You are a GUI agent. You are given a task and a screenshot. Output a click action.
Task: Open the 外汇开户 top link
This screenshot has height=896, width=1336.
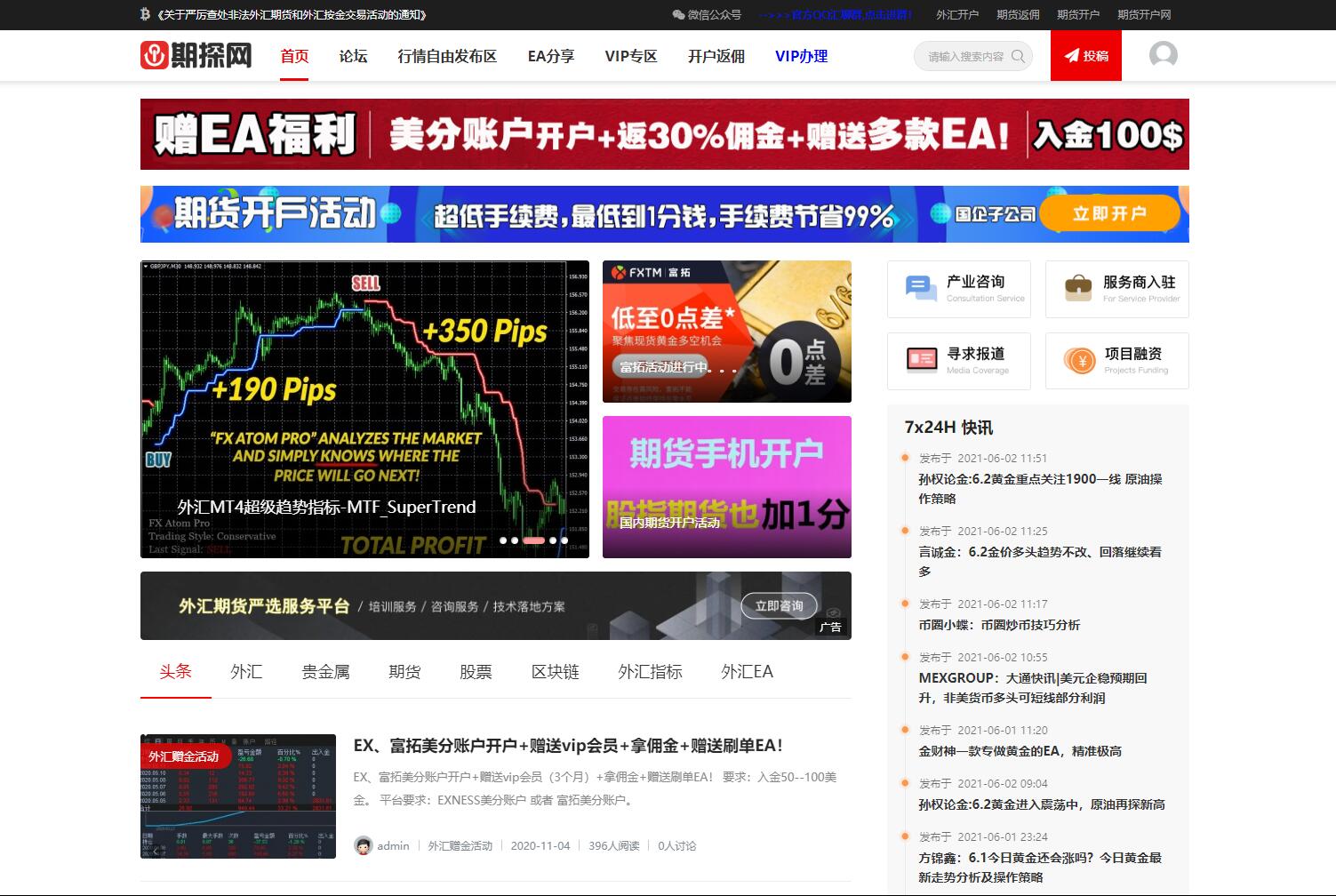pyautogui.click(x=957, y=14)
